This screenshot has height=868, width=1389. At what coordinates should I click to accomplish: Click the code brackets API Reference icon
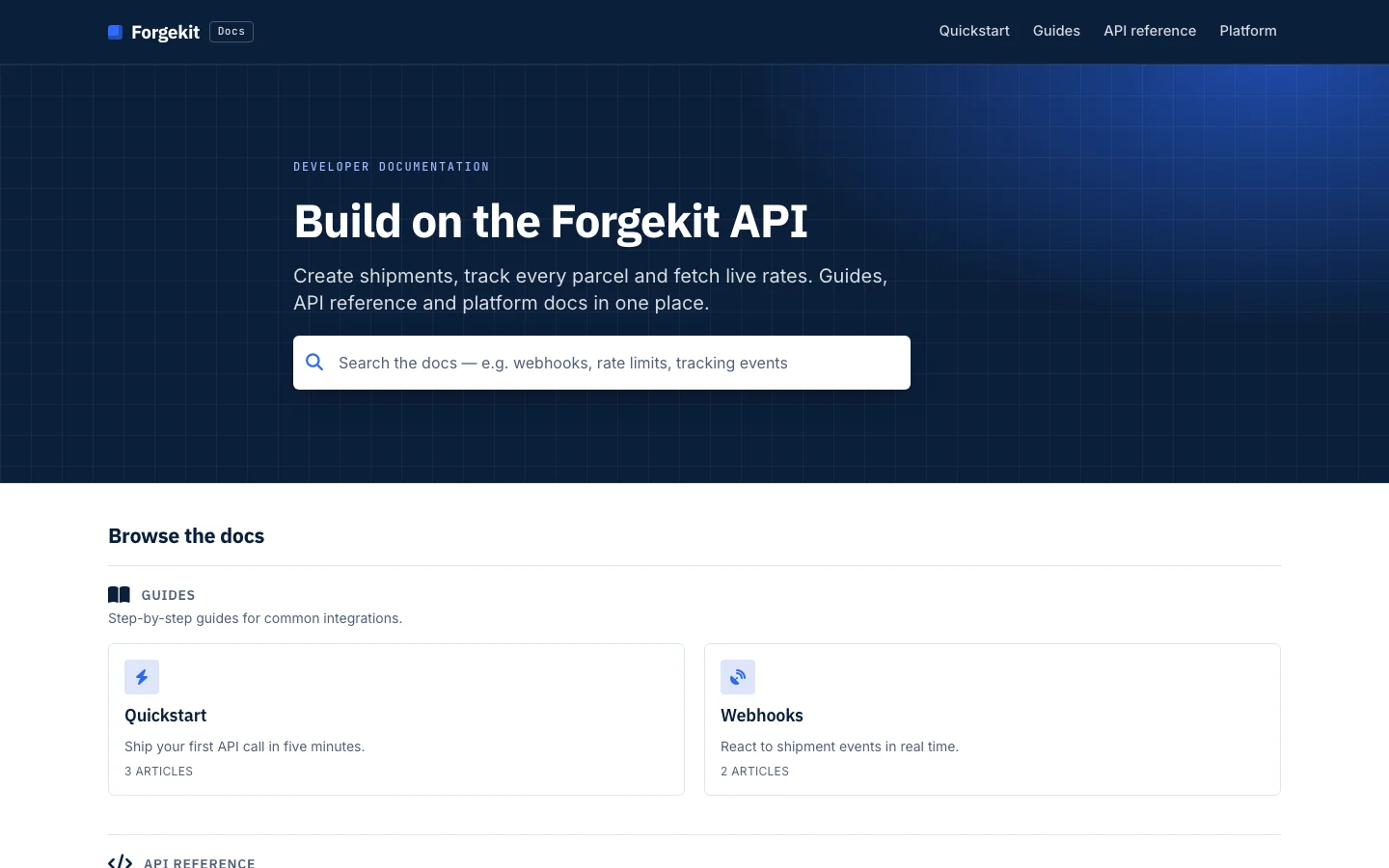[x=120, y=862]
